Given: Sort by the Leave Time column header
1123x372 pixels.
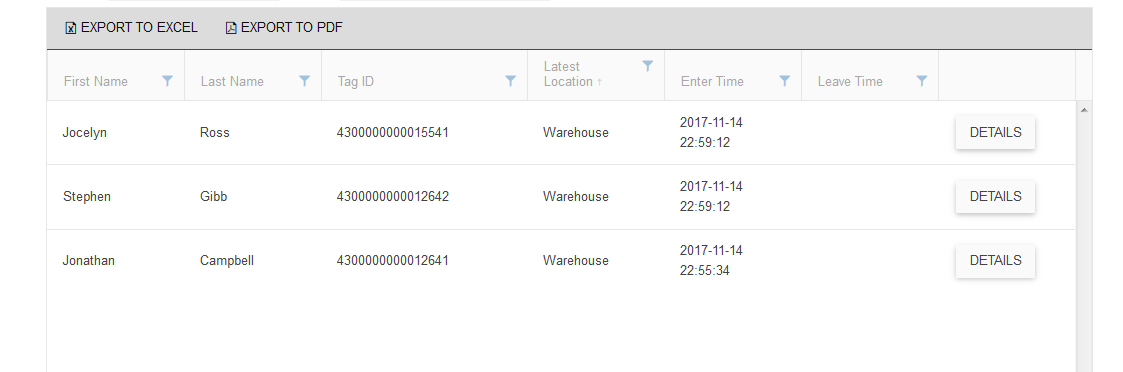Looking at the screenshot, I should coord(850,82).
